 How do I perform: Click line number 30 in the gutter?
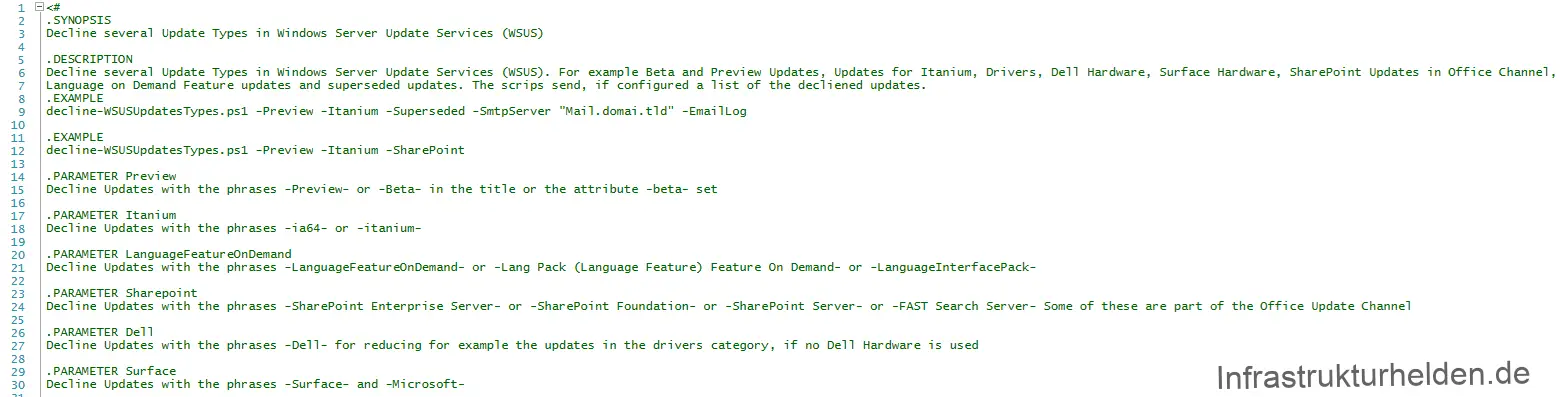pyautogui.click(x=18, y=384)
